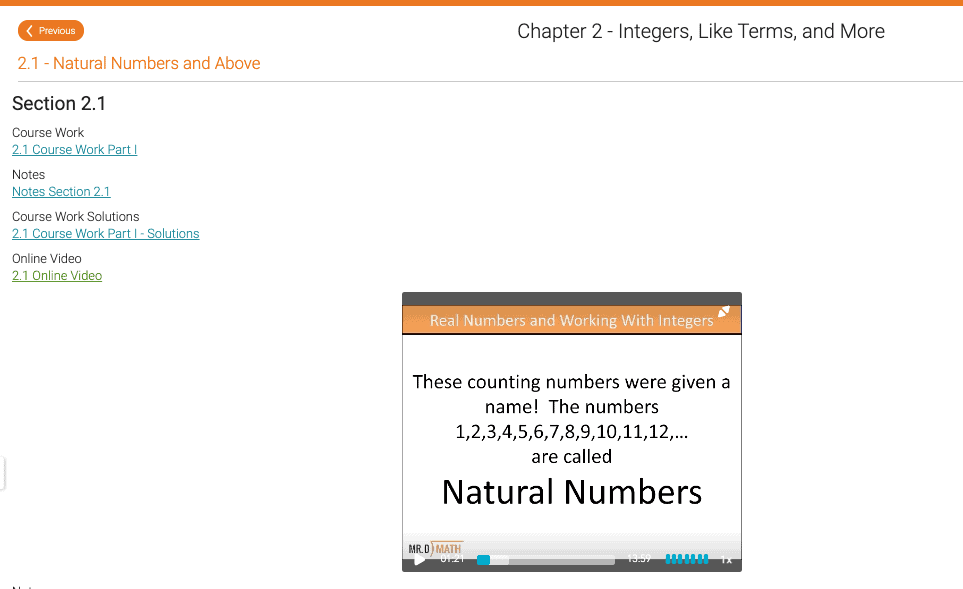963x589 pixels.
Task: Click the Section 2.1 heading
Action: coord(59,104)
